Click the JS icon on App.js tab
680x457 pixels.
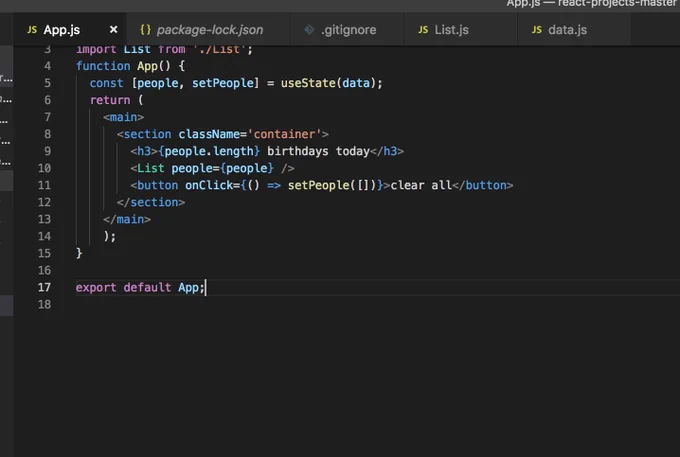[32, 29]
